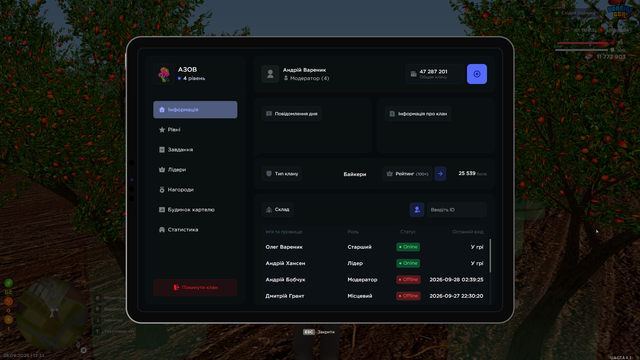
Task: Click the Статус column header
Action: [408, 232]
